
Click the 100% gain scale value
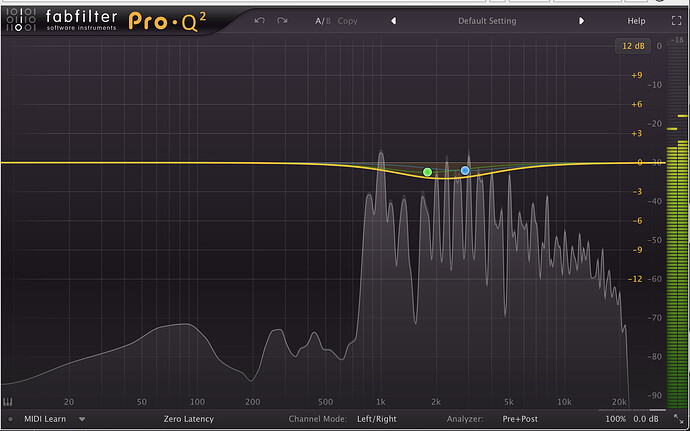616,419
